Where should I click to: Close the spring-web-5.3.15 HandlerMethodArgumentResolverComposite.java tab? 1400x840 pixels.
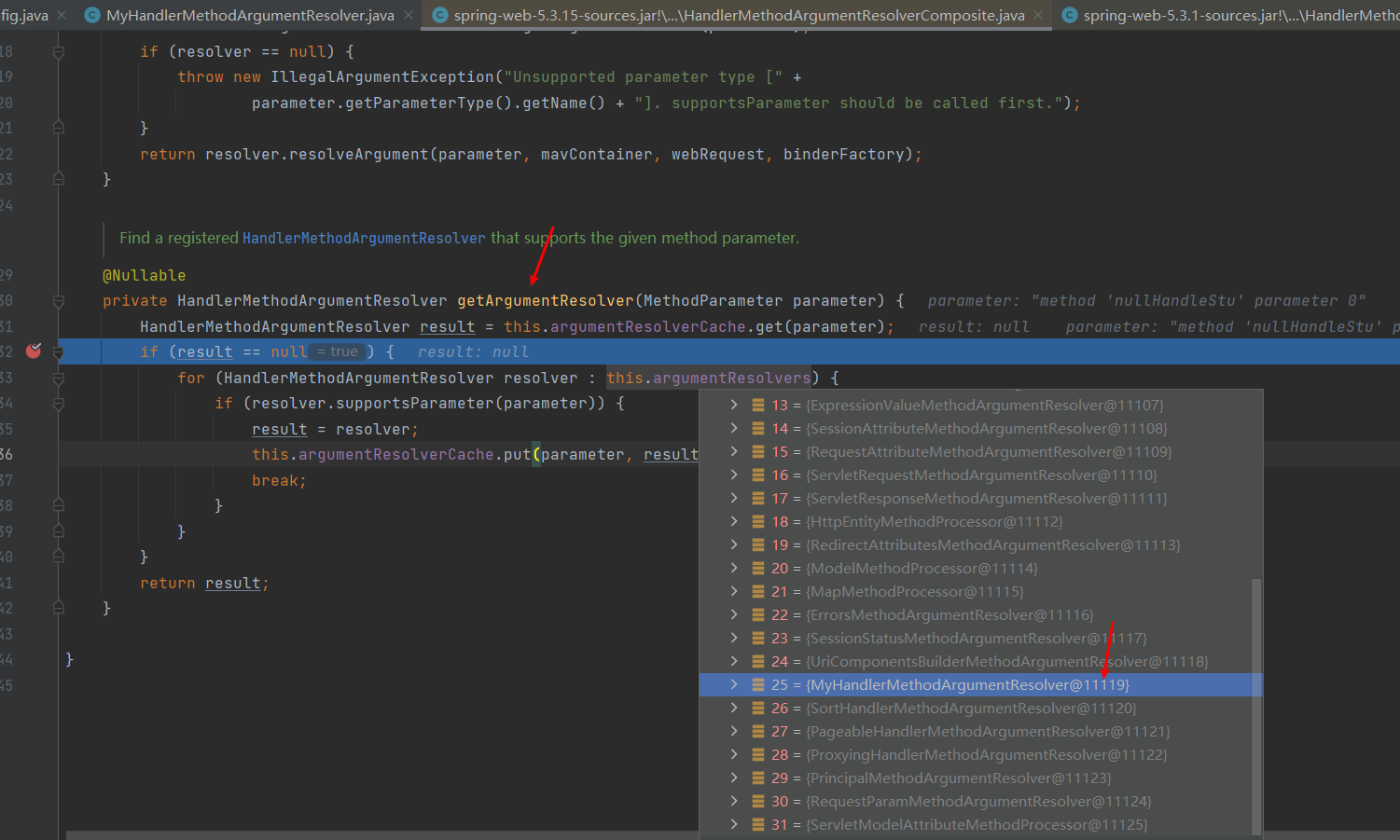(x=1038, y=15)
